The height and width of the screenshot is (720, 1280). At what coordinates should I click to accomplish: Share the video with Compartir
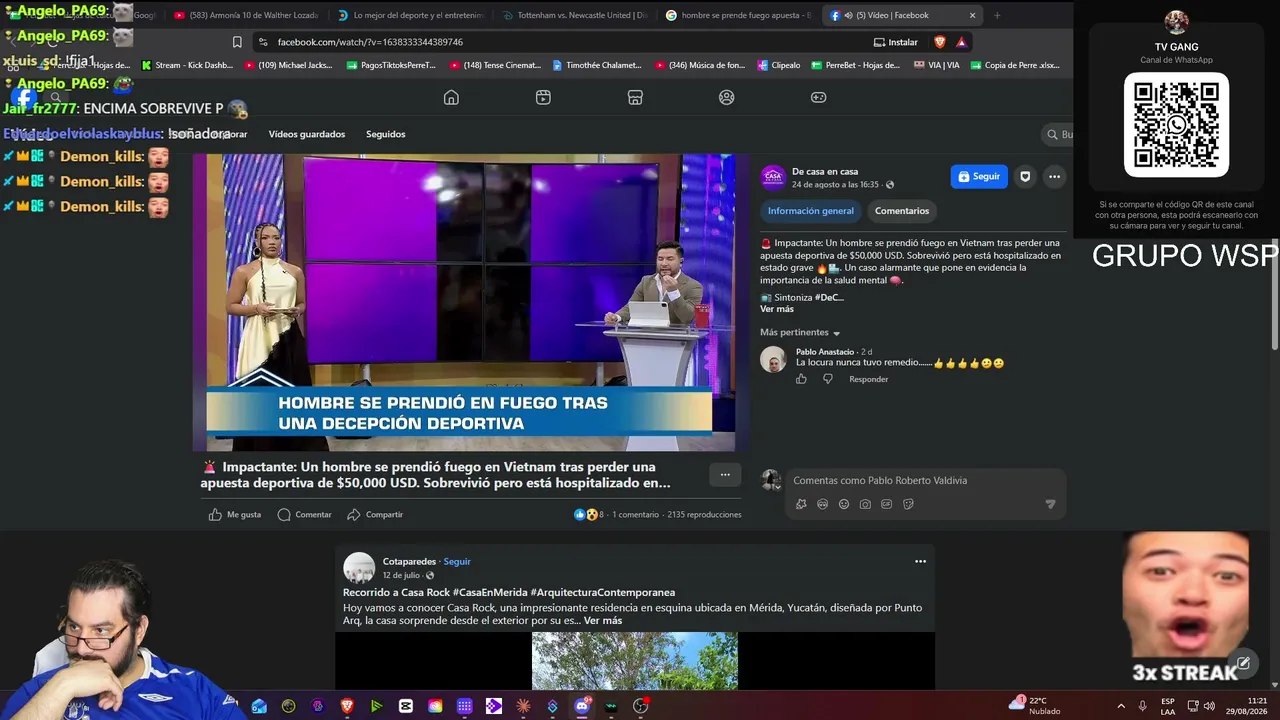(375, 515)
